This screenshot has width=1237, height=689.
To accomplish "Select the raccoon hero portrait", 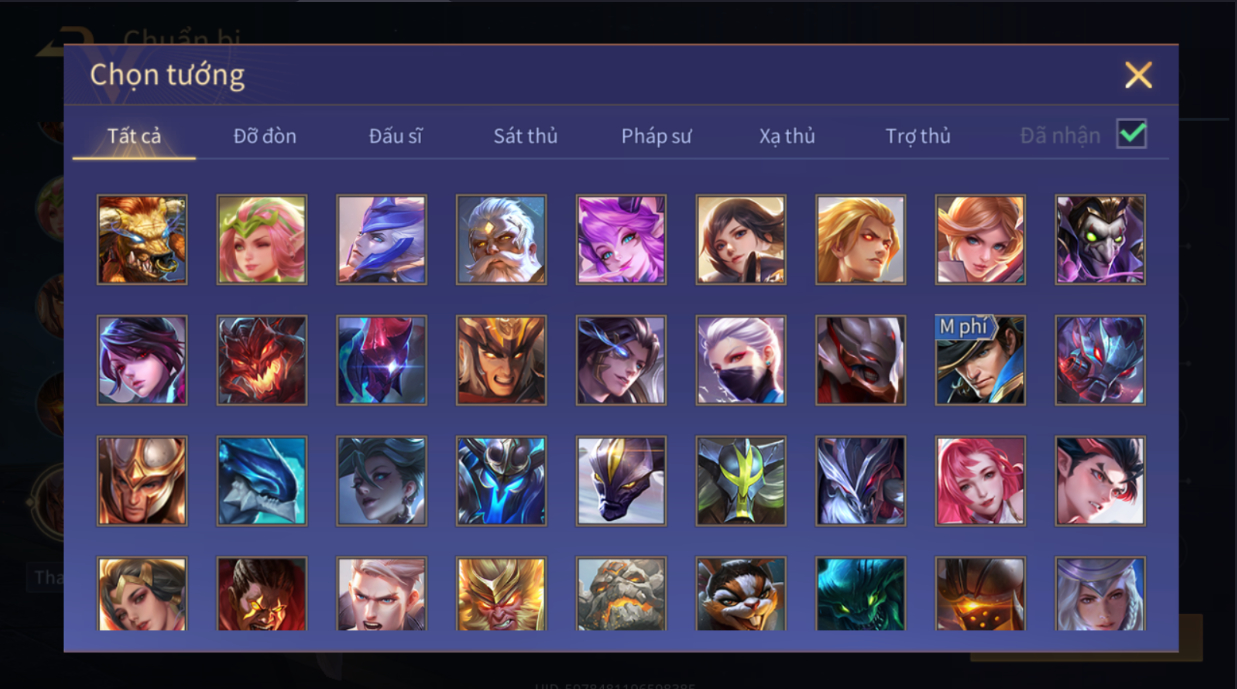I will (x=741, y=594).
